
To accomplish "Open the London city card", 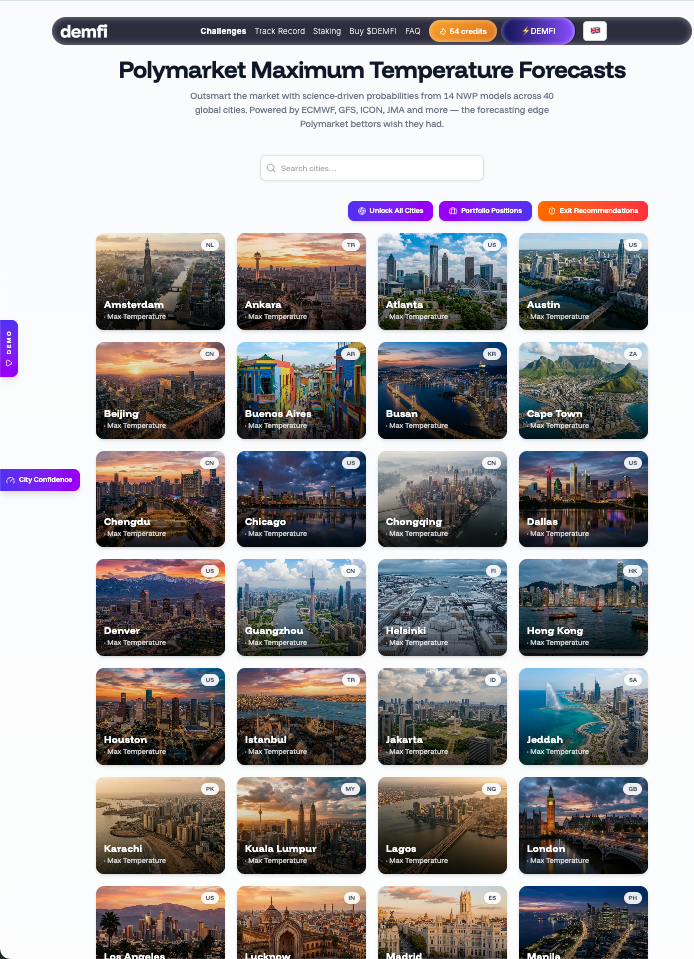I will coord(583,825).
